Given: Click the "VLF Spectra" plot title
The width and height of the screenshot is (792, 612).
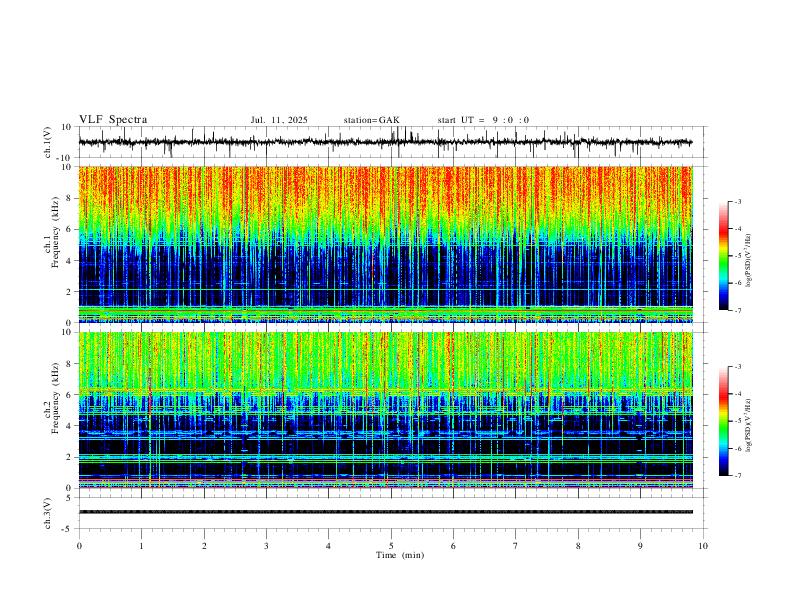Looking at the screenshot, I should coord(113,120).
